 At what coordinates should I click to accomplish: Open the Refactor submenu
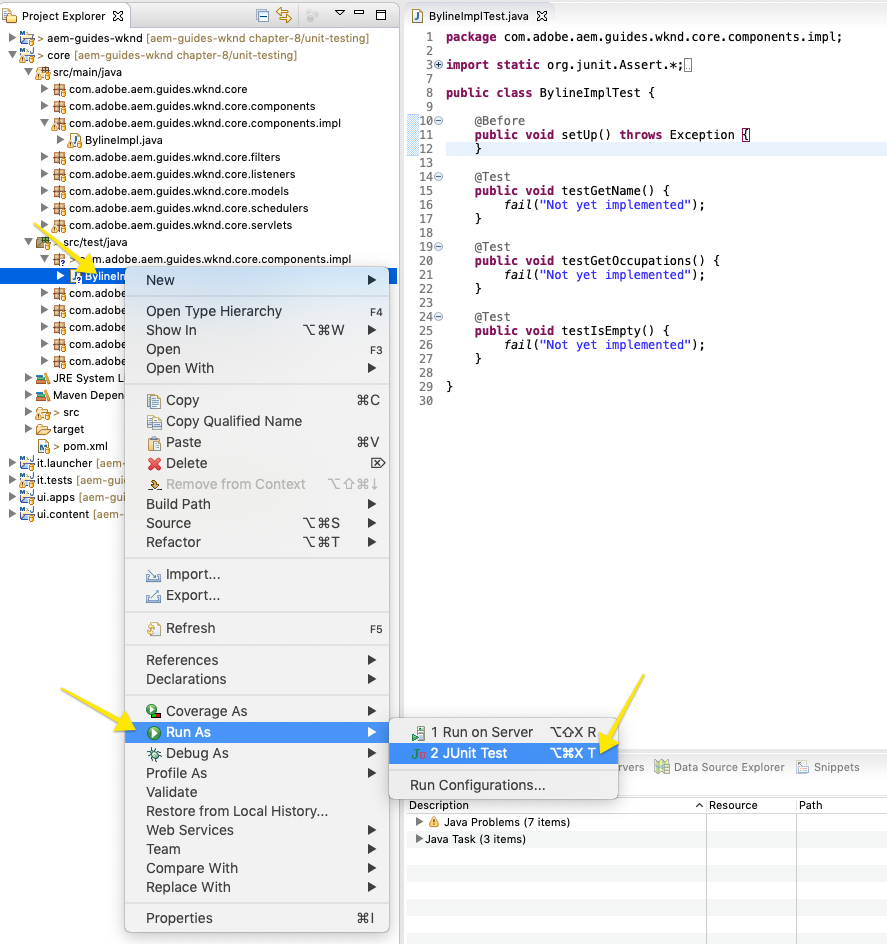(257, 542)
